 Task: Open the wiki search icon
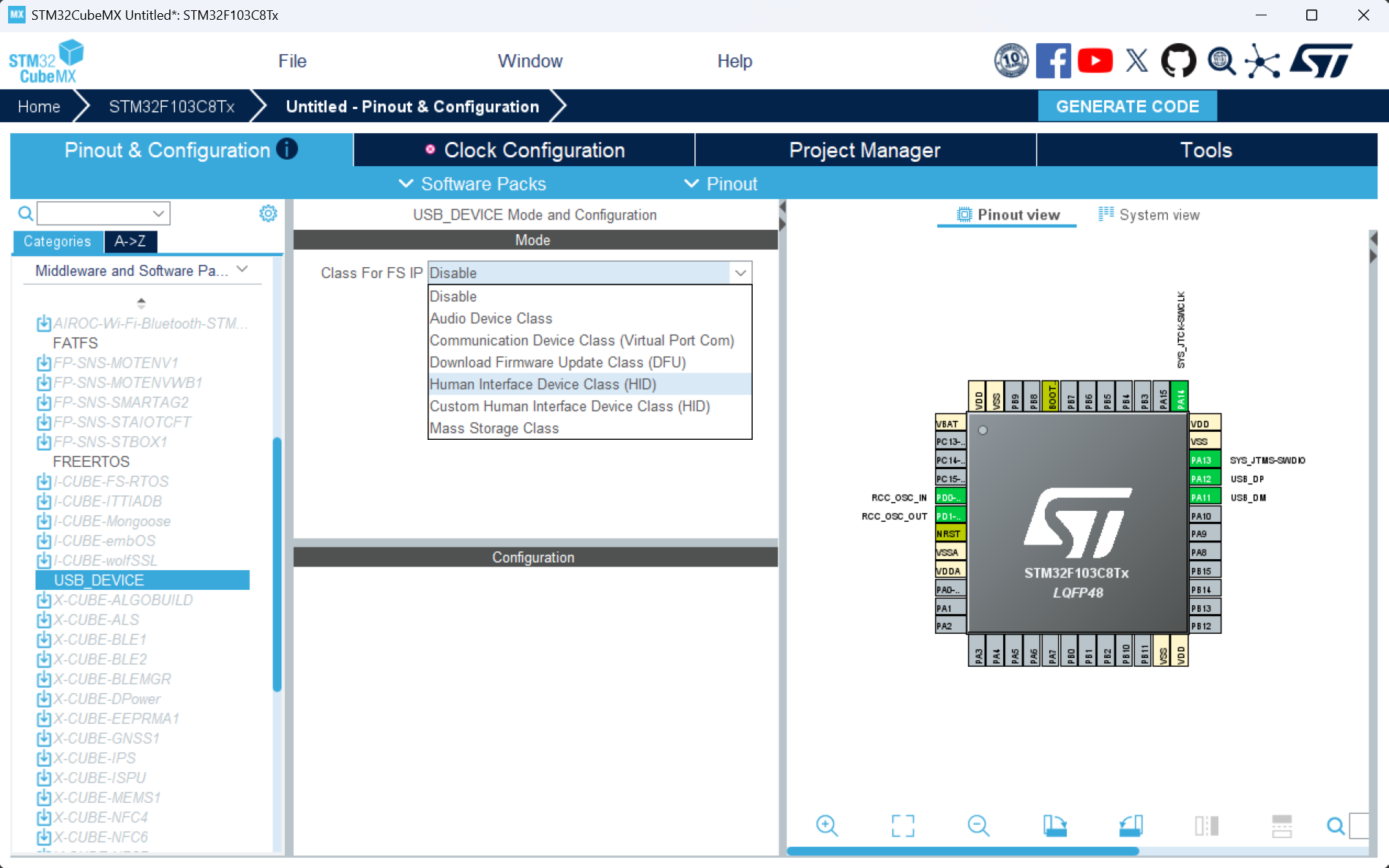click(x=1221, y=61)
